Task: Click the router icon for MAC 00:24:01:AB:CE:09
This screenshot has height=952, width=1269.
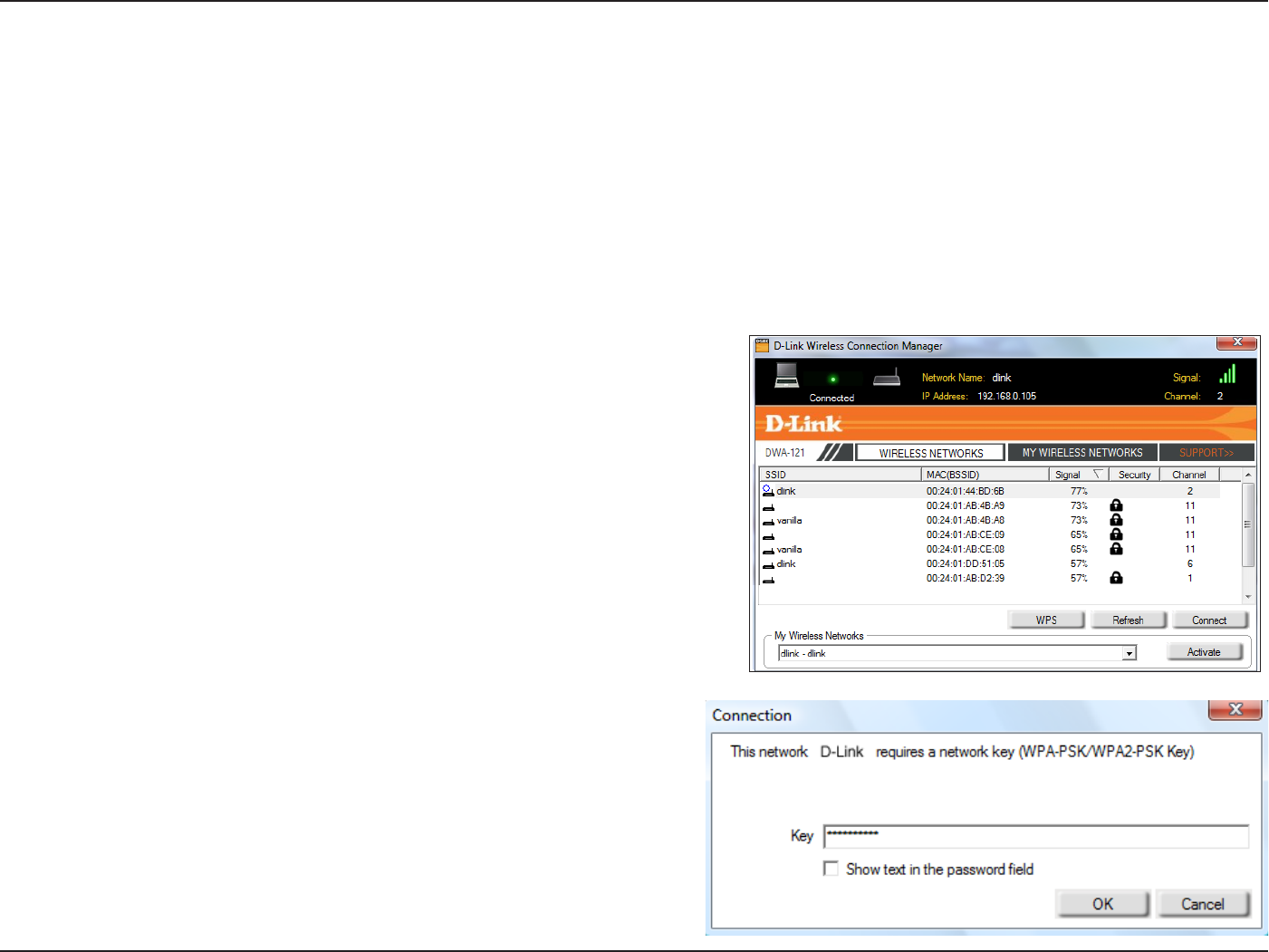Action: click(x=768, y=536)
